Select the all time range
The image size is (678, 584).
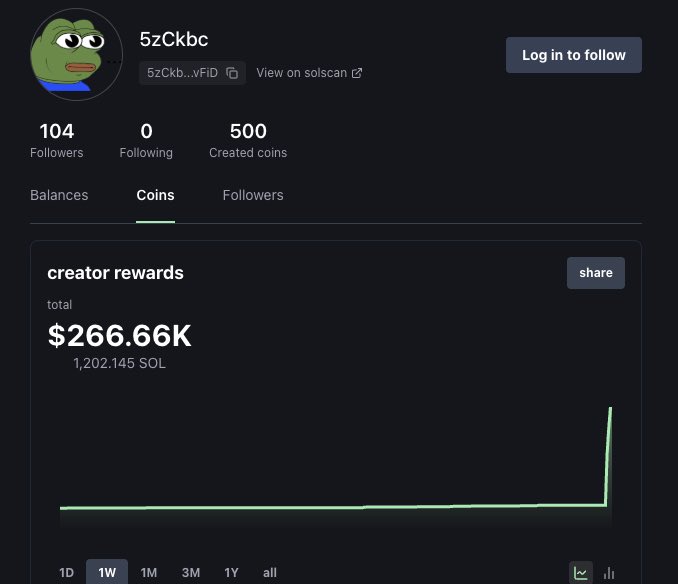click(x=270, y=573)
